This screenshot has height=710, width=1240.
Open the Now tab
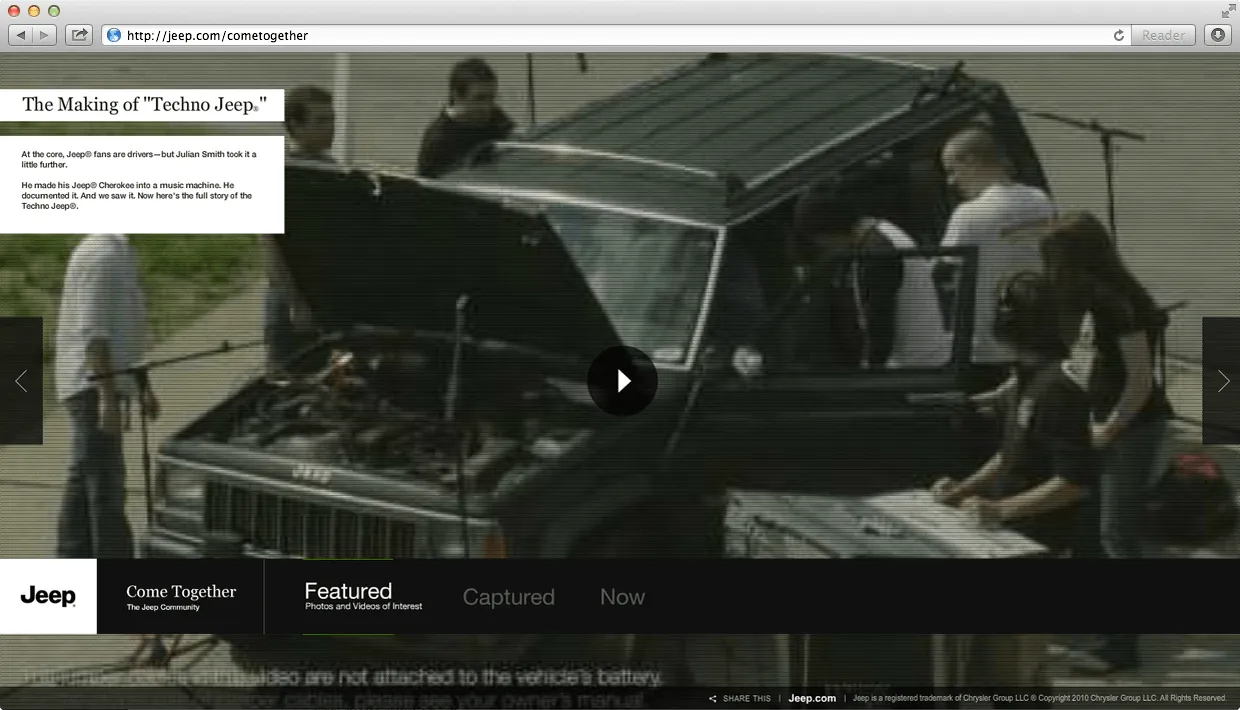pyautogui.click(x=622, y=597)
